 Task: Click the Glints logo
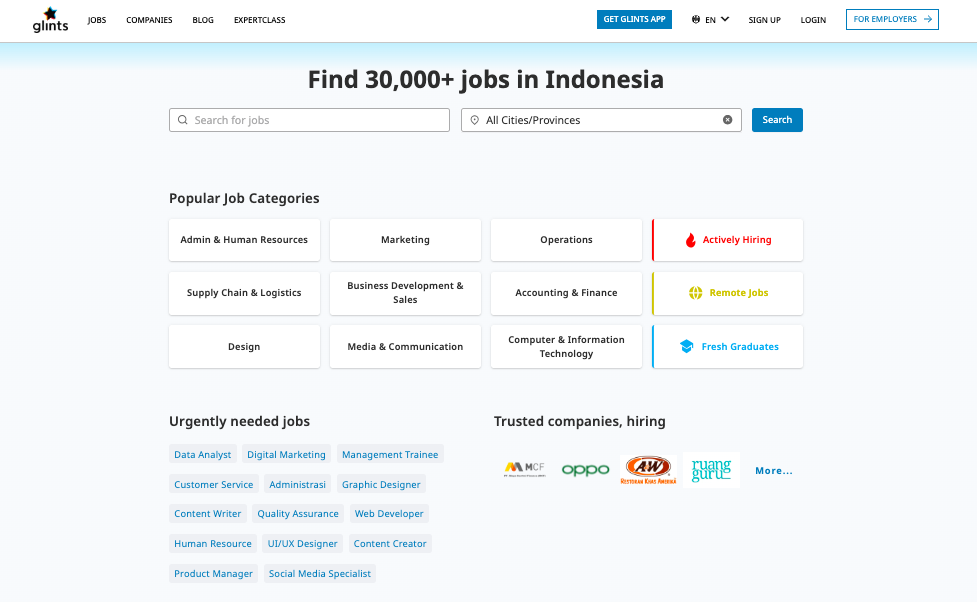(x=50, y=19)
